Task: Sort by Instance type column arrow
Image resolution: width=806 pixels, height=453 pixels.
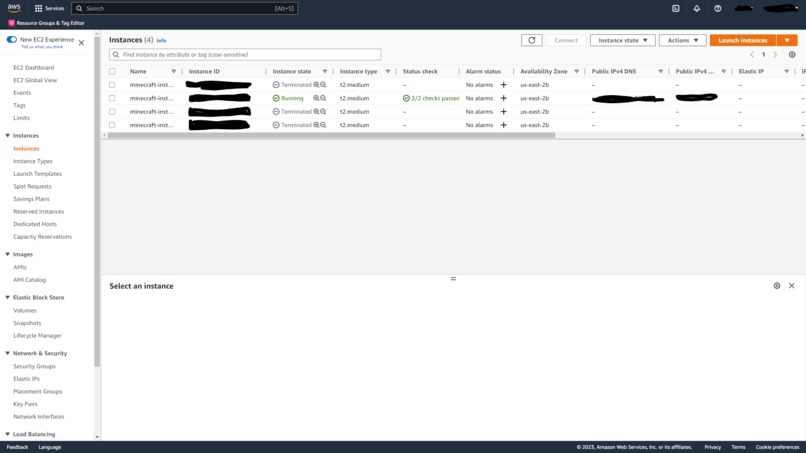Action: pos(388,71)
